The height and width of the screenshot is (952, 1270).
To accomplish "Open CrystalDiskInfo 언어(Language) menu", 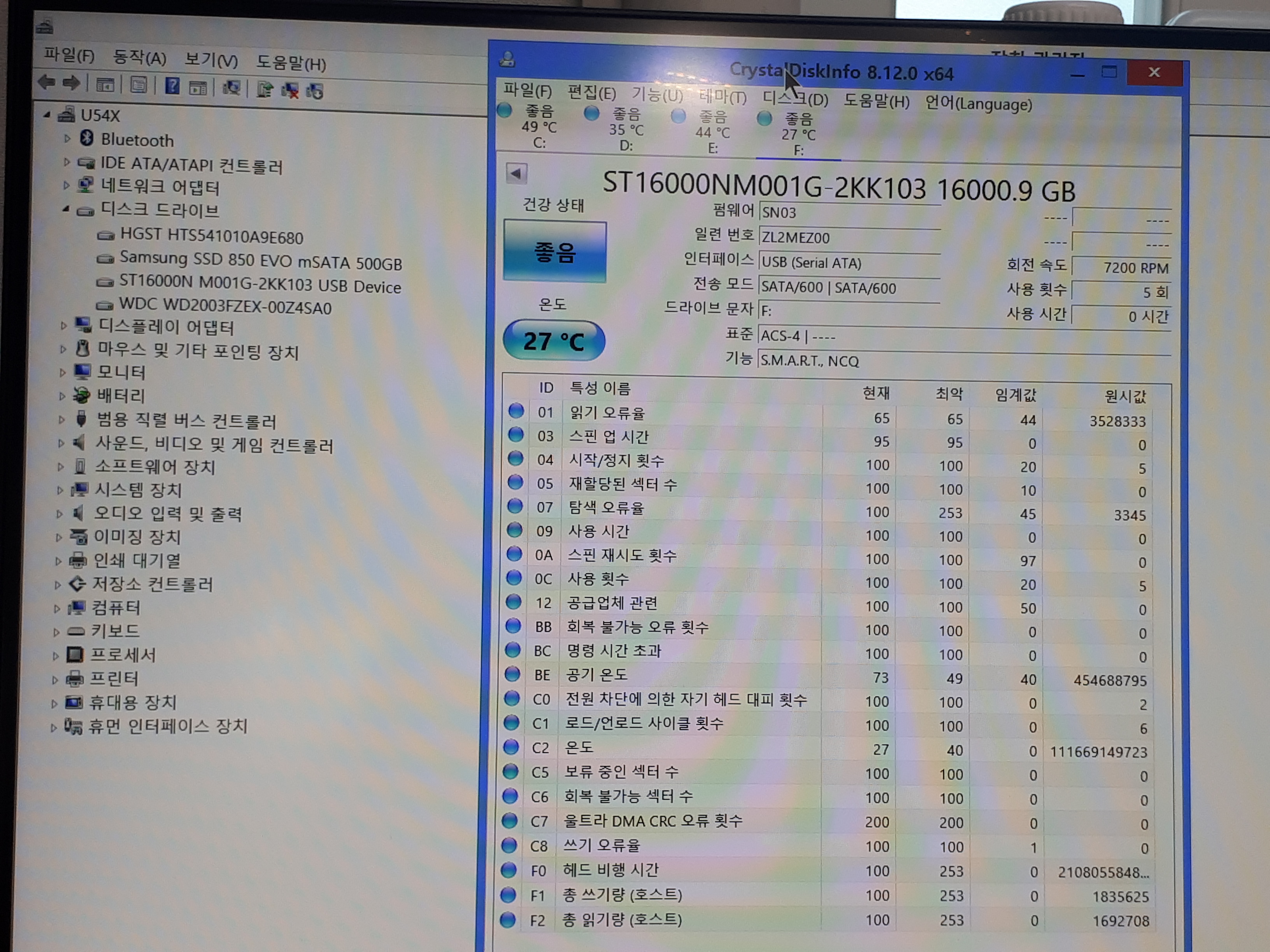I will (x=978, y=104).
